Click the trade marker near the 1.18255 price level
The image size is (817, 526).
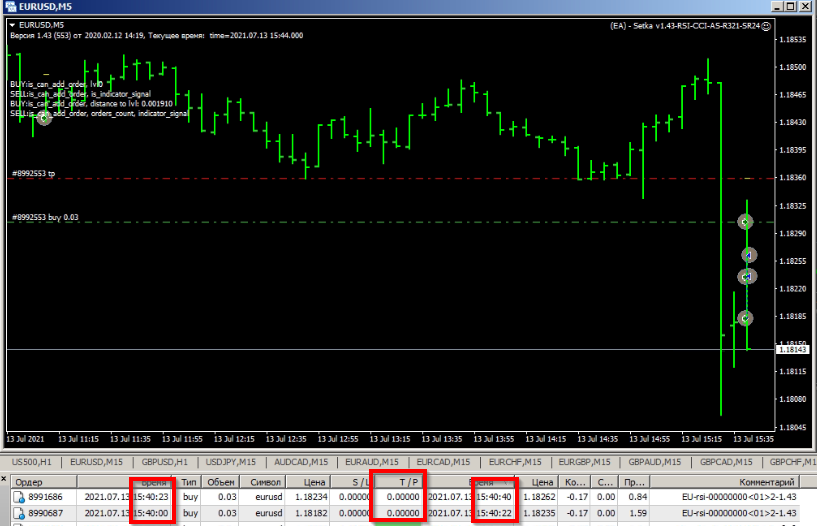point(749,255)
